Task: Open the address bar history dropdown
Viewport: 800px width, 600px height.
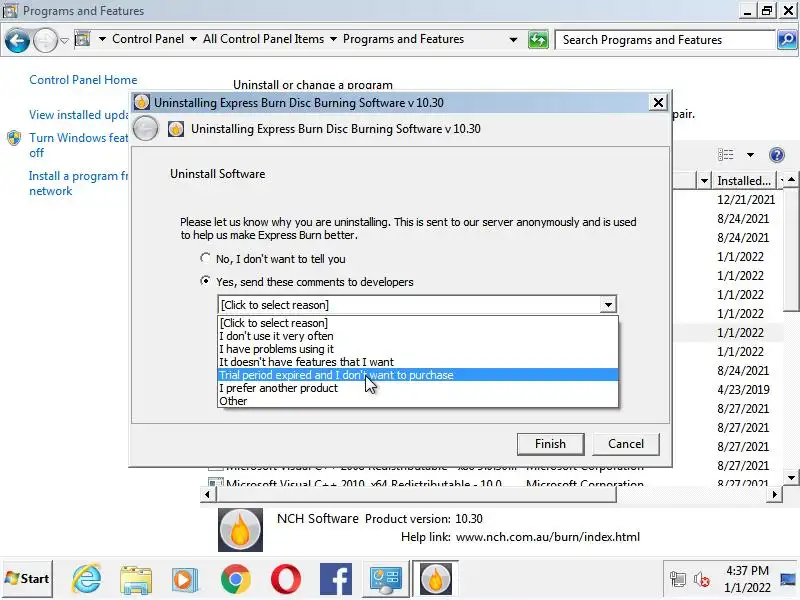Action: click(x=513, y=40)
